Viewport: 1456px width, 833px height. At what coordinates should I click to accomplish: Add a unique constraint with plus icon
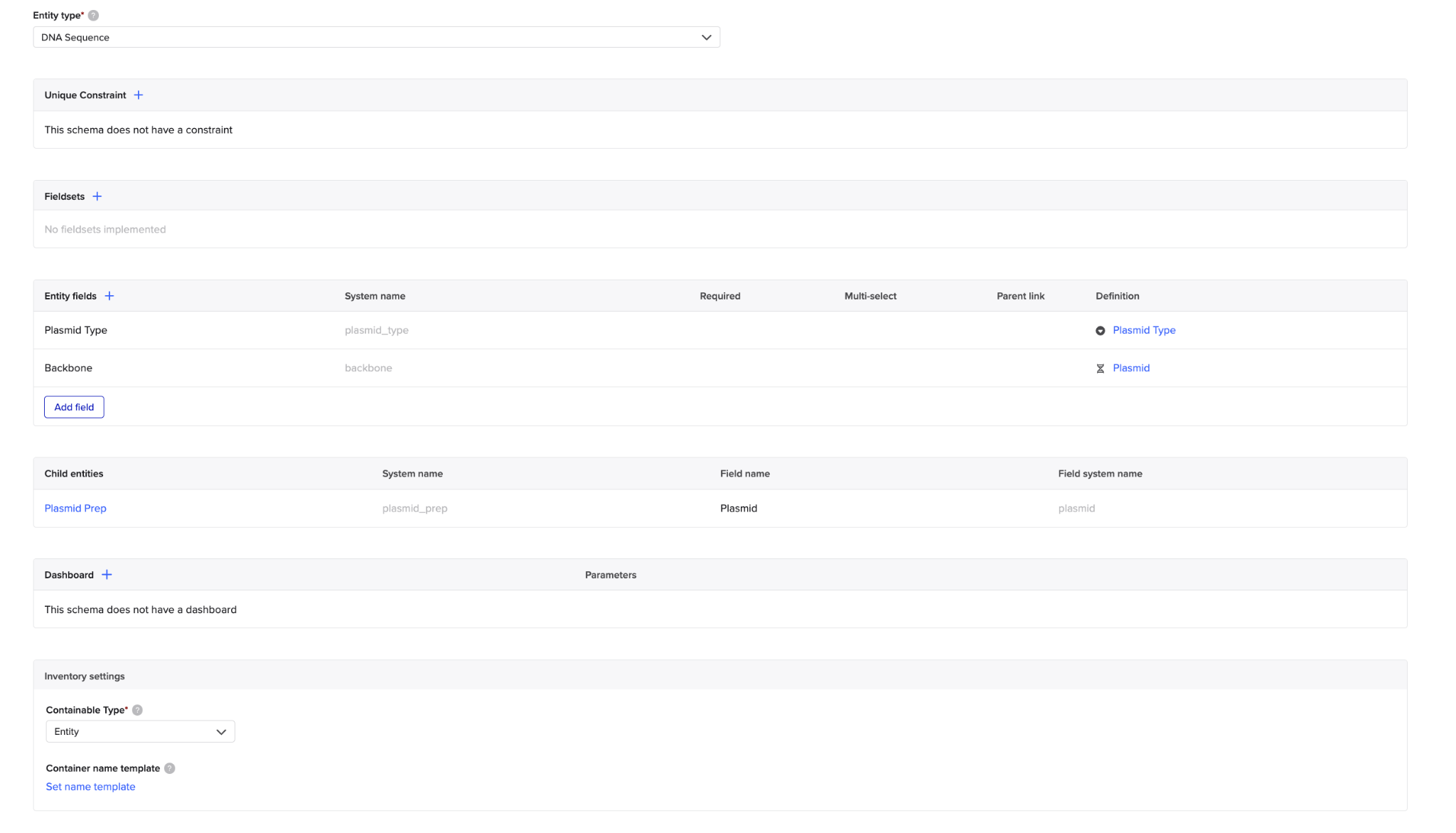pyautogui.click(x=139, y=95)
